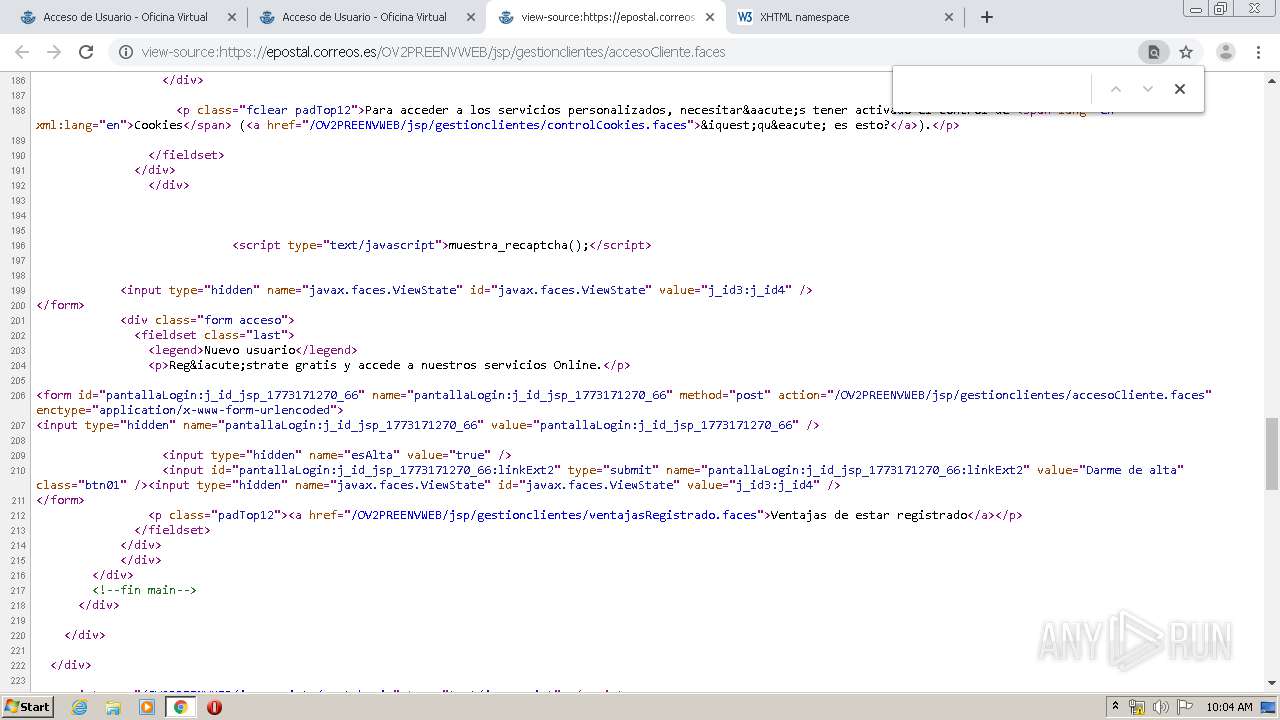Screen dimensions: 1280x720
Task: Open the accesoCliente.faces action link
Action: coord(1020,395)
